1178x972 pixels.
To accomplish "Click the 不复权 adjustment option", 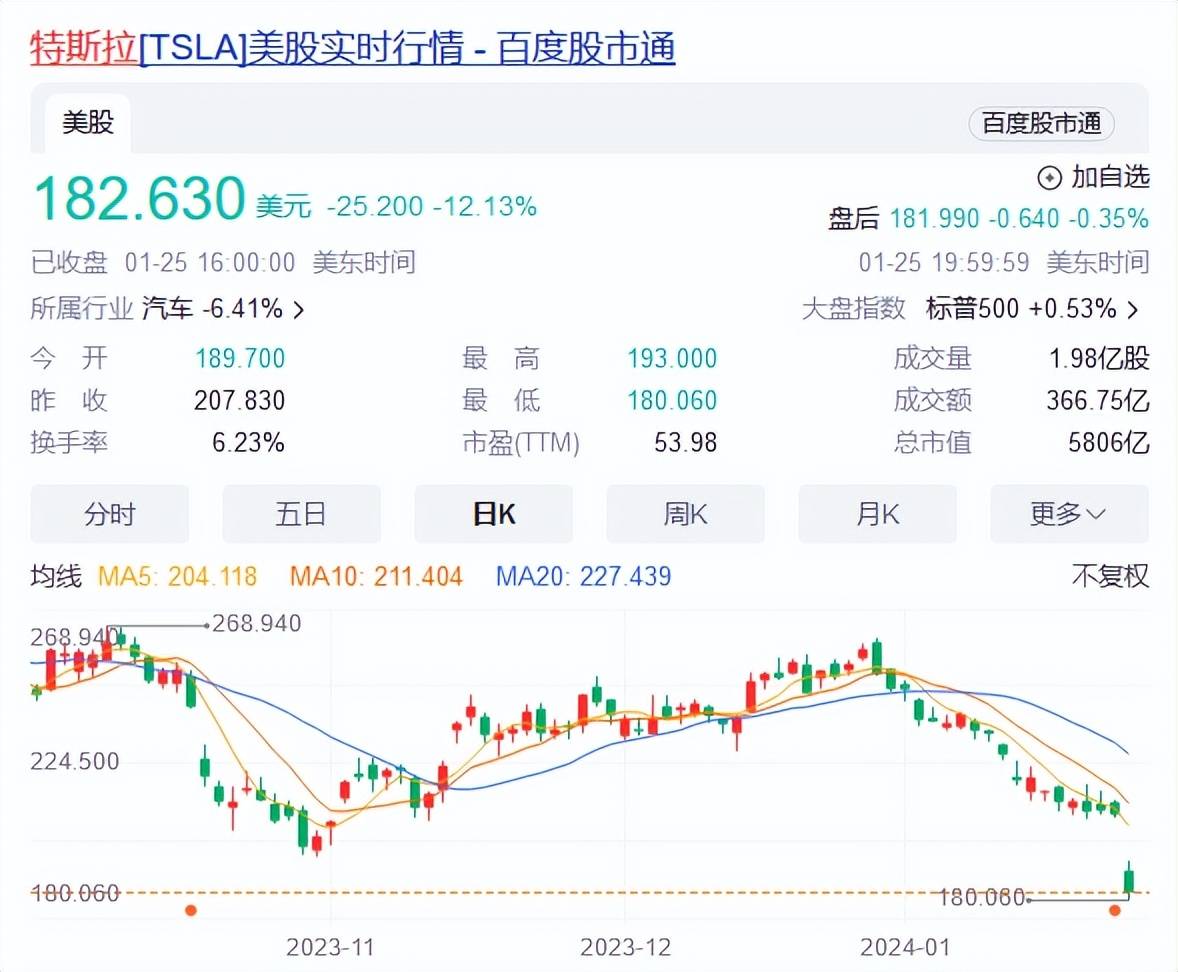I will [1110, 576].
